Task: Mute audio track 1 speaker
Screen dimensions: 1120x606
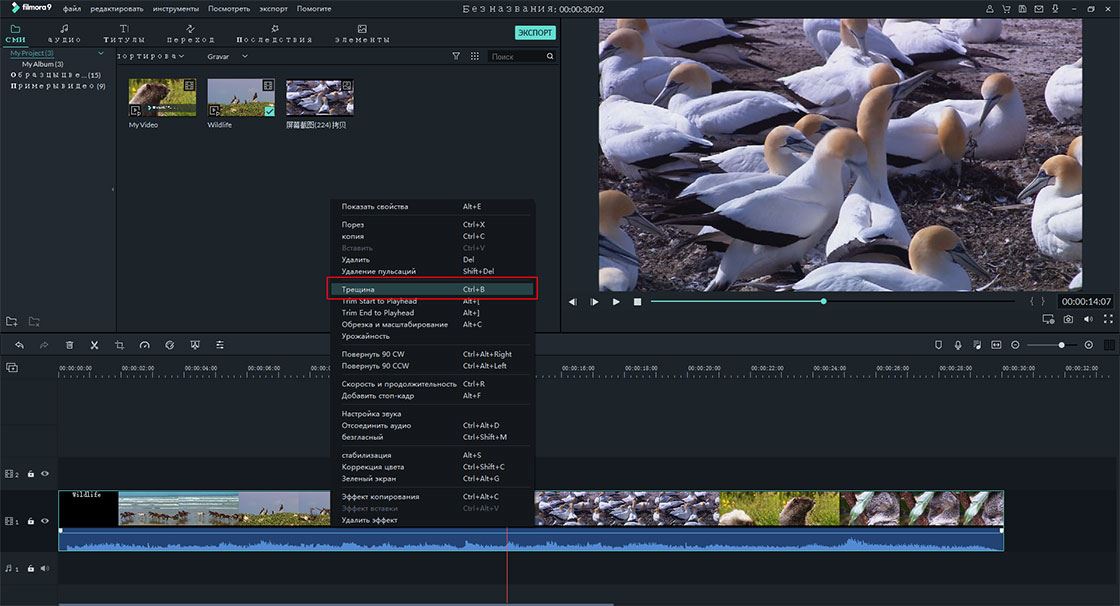Action: 45,568
